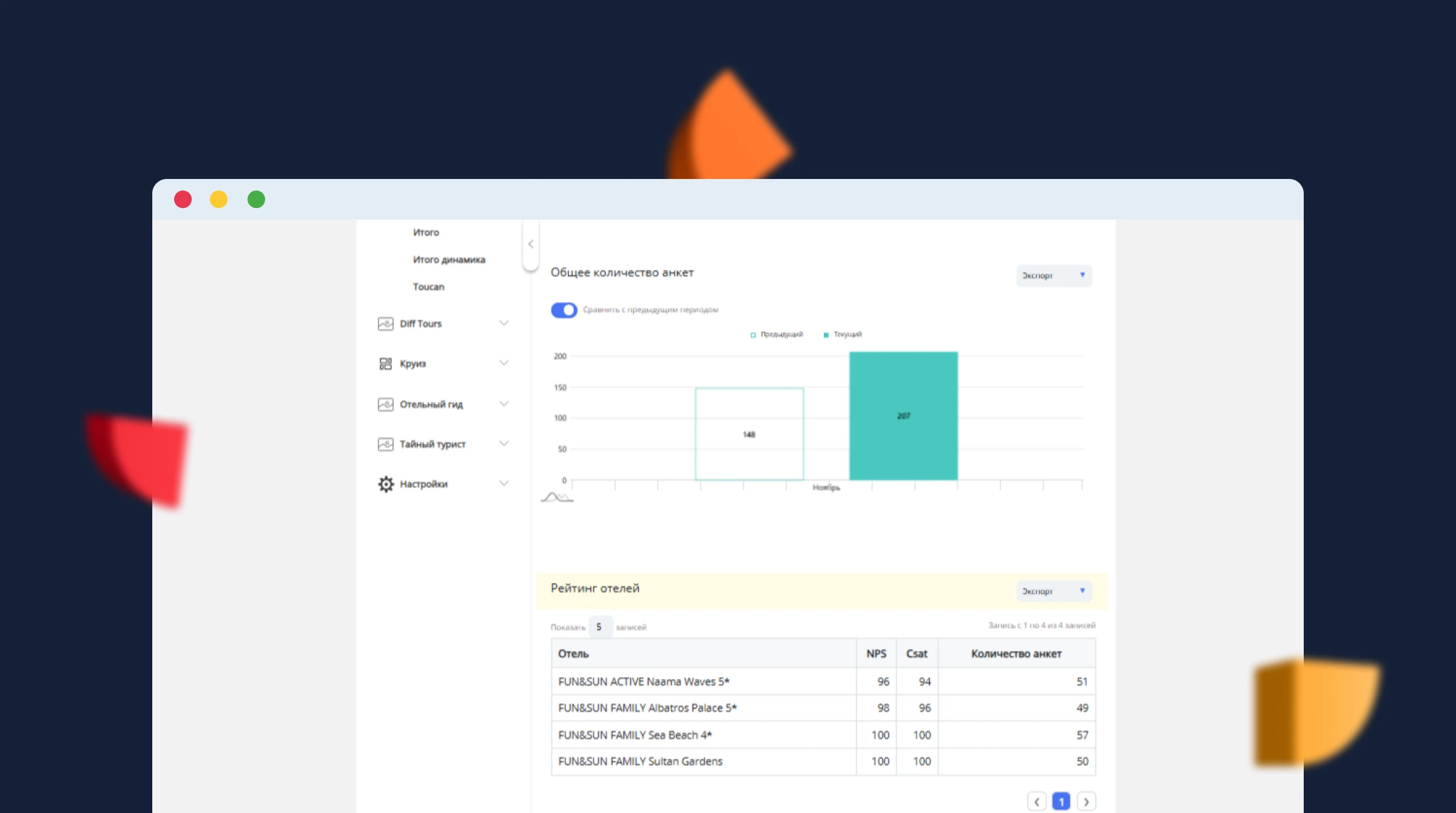
Task: Click the Тайный турист sidebar icon
Action: [x=385, y=444]
